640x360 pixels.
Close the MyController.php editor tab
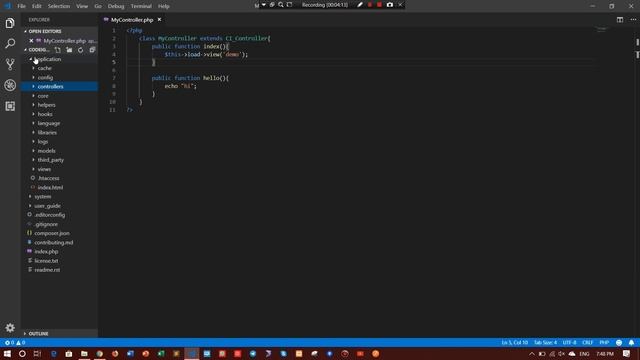coord(160,20)
